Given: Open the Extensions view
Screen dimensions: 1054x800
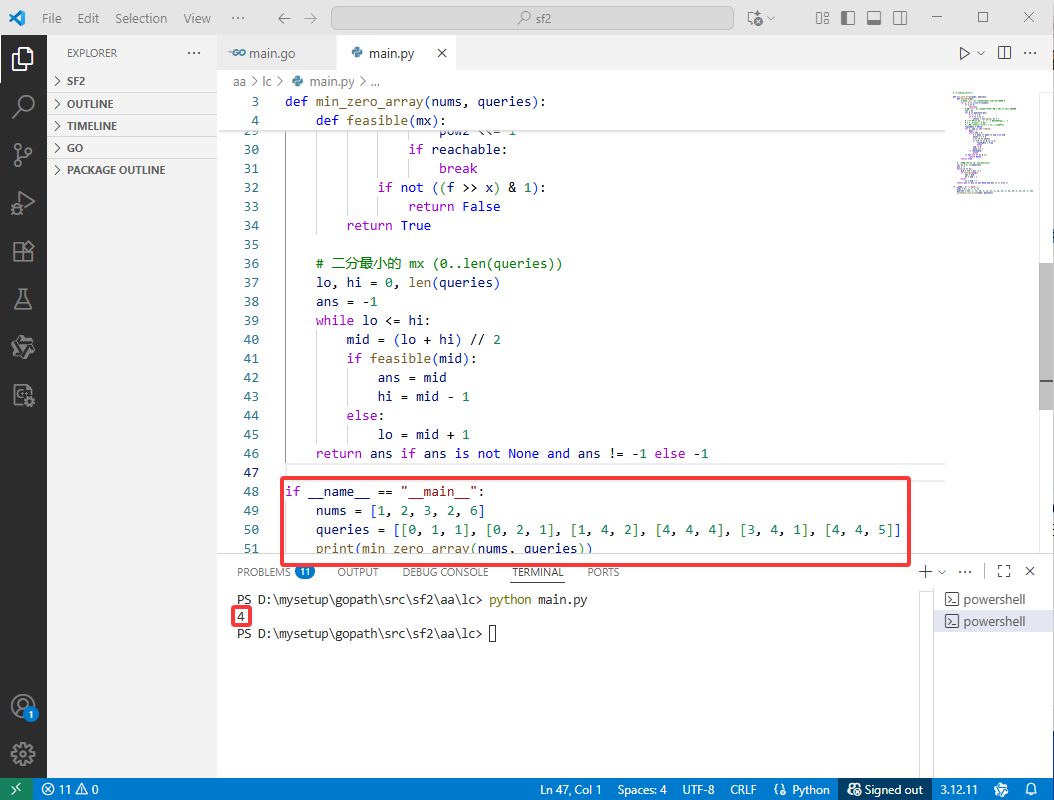Looking at the screenshot, I should [23, 251].
